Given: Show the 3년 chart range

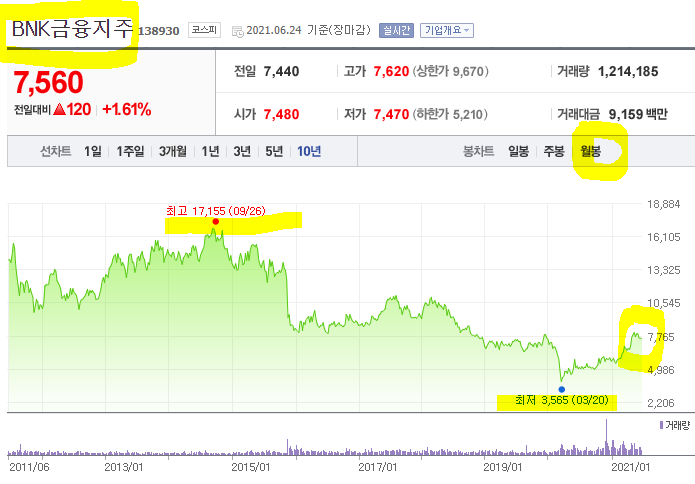Looking at the screenshot, I should click(242, 152).
